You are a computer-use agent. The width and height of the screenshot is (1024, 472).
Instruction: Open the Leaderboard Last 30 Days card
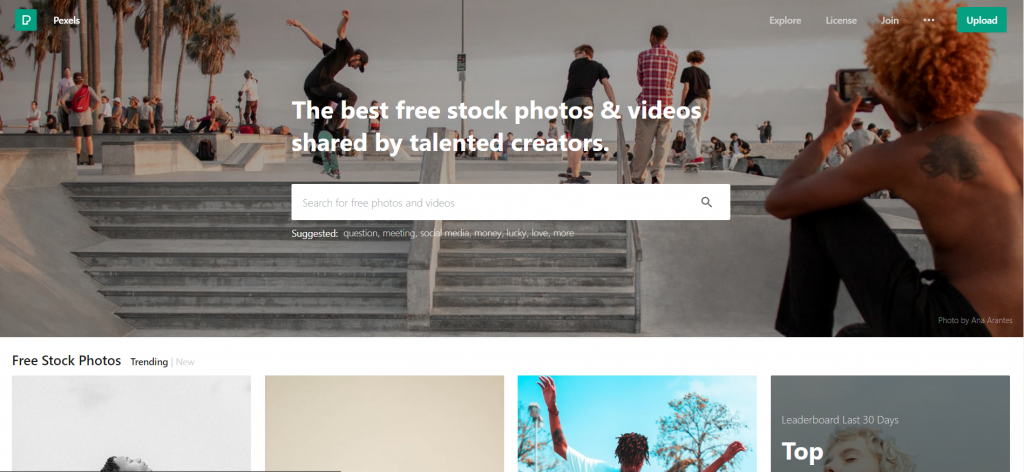point(890,424)
